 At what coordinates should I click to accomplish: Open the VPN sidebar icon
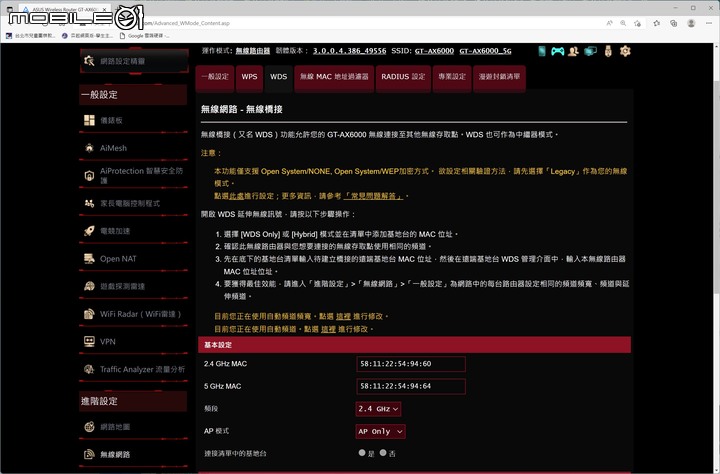pos(89,341)
